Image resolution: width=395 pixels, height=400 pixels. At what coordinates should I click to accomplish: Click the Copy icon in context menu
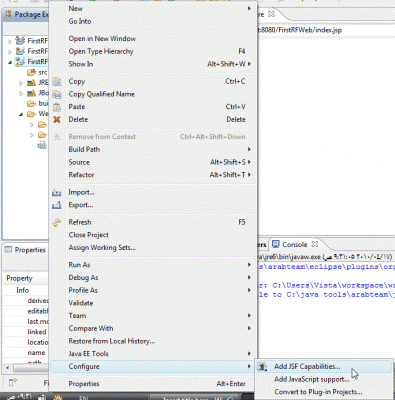click(57, 82)
